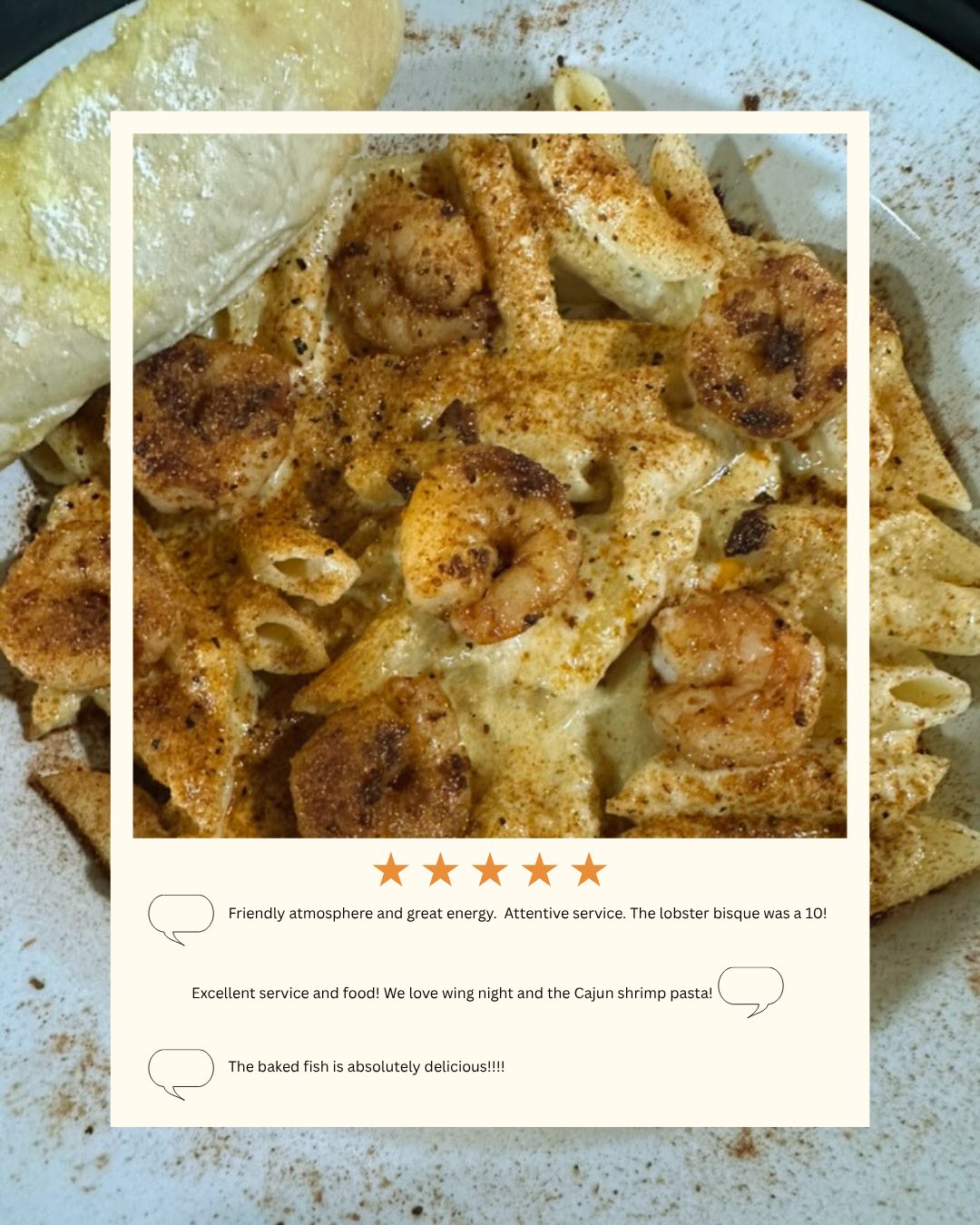Click the fourth orange rating star
Screen dimensions: 980x1225
point(539,869)
